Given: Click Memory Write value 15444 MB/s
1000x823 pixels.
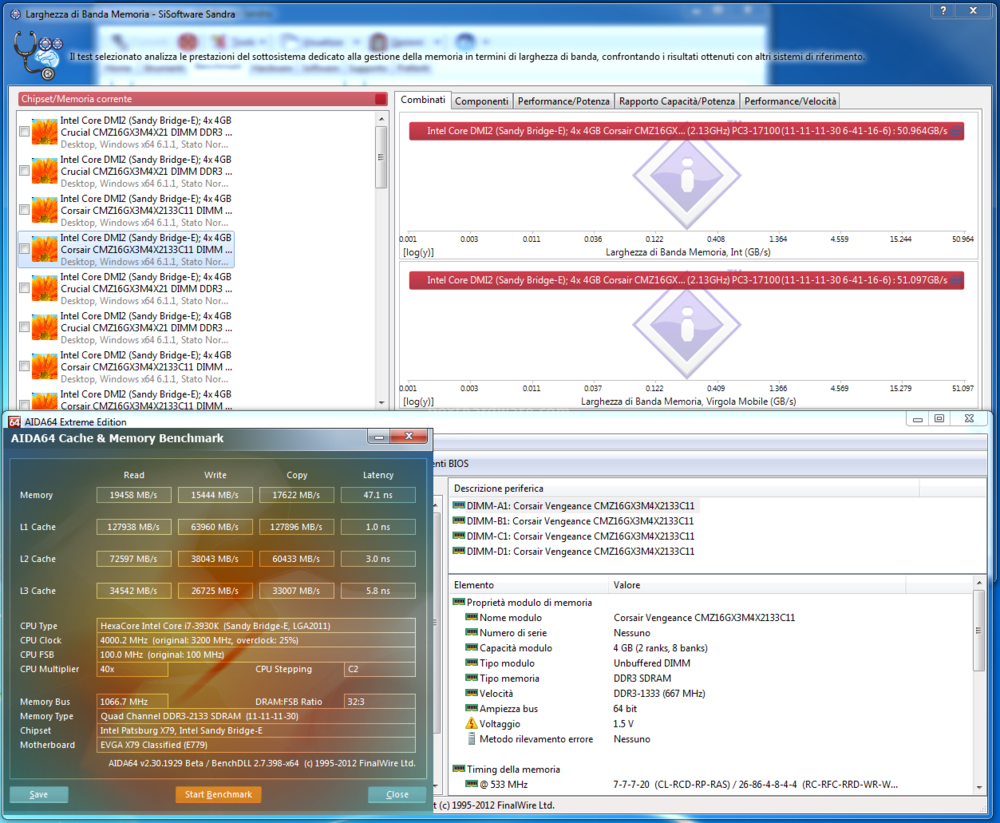Looking at the screenshot, I should (215, 495).
